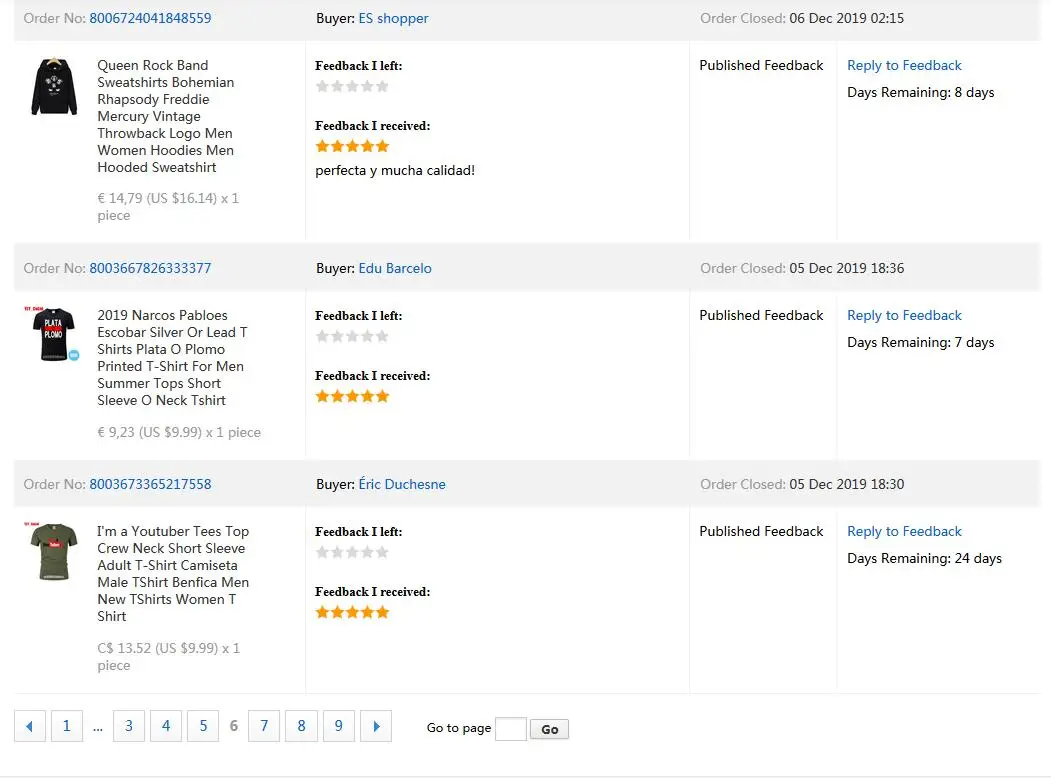Jump to page 9 of feedback

[339, 727]
